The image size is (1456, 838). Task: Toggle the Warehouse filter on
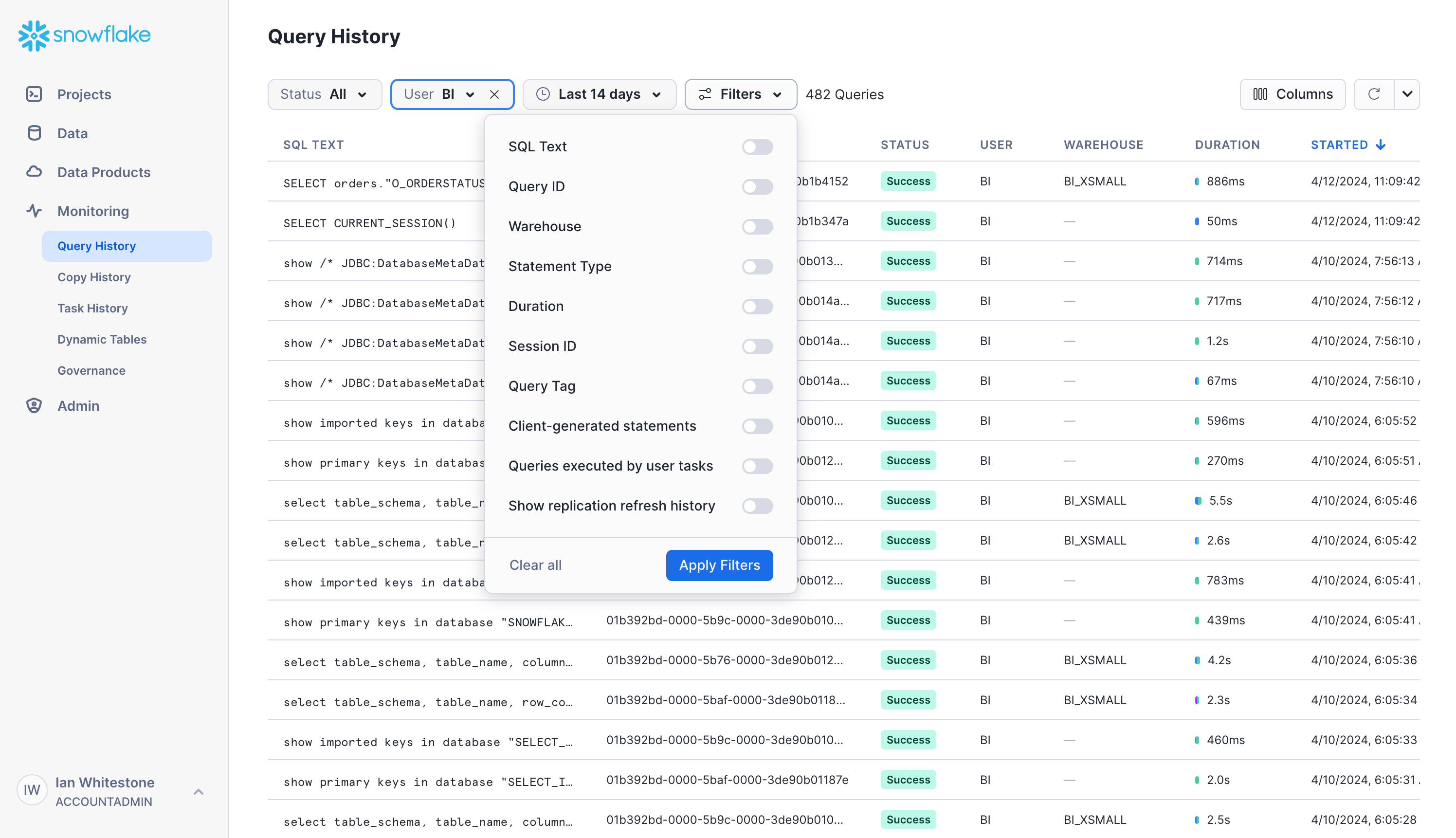click(x=757, y=226)
